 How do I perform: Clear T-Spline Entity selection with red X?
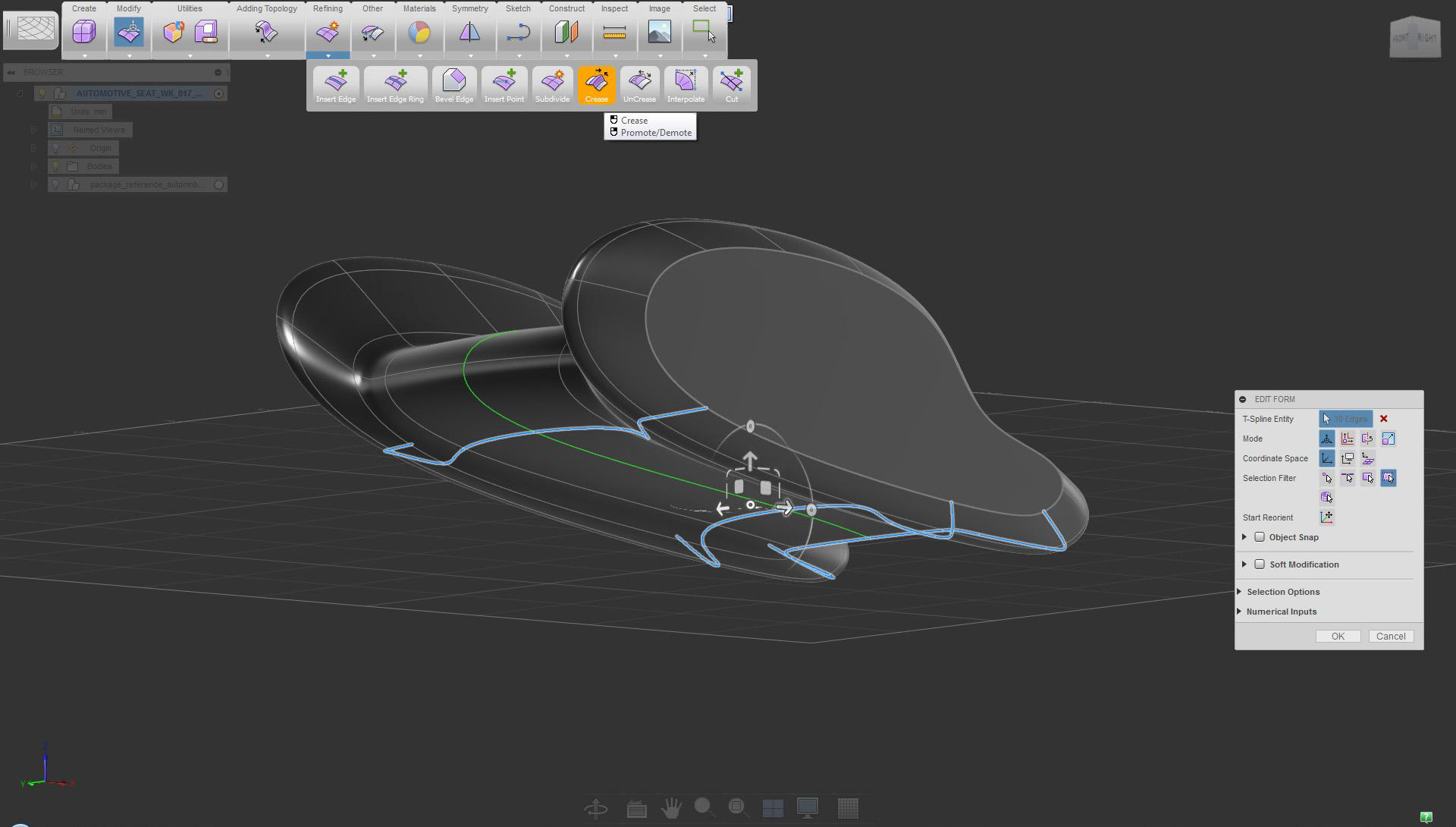click(1384, 419)
